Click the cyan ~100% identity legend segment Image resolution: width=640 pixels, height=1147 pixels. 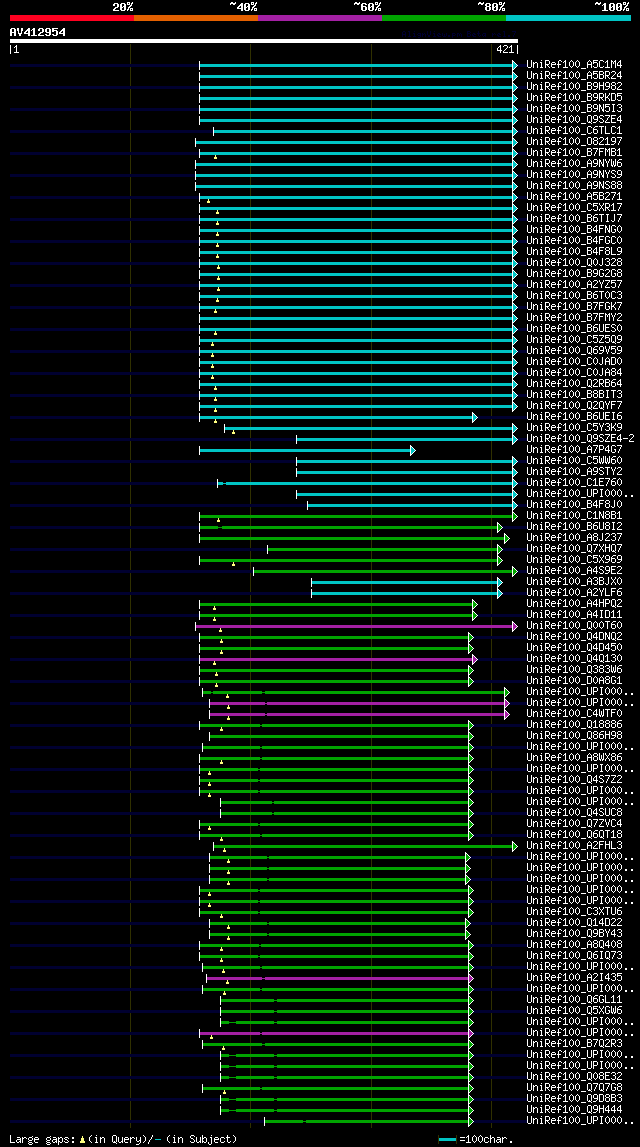[x=568, y=18]
